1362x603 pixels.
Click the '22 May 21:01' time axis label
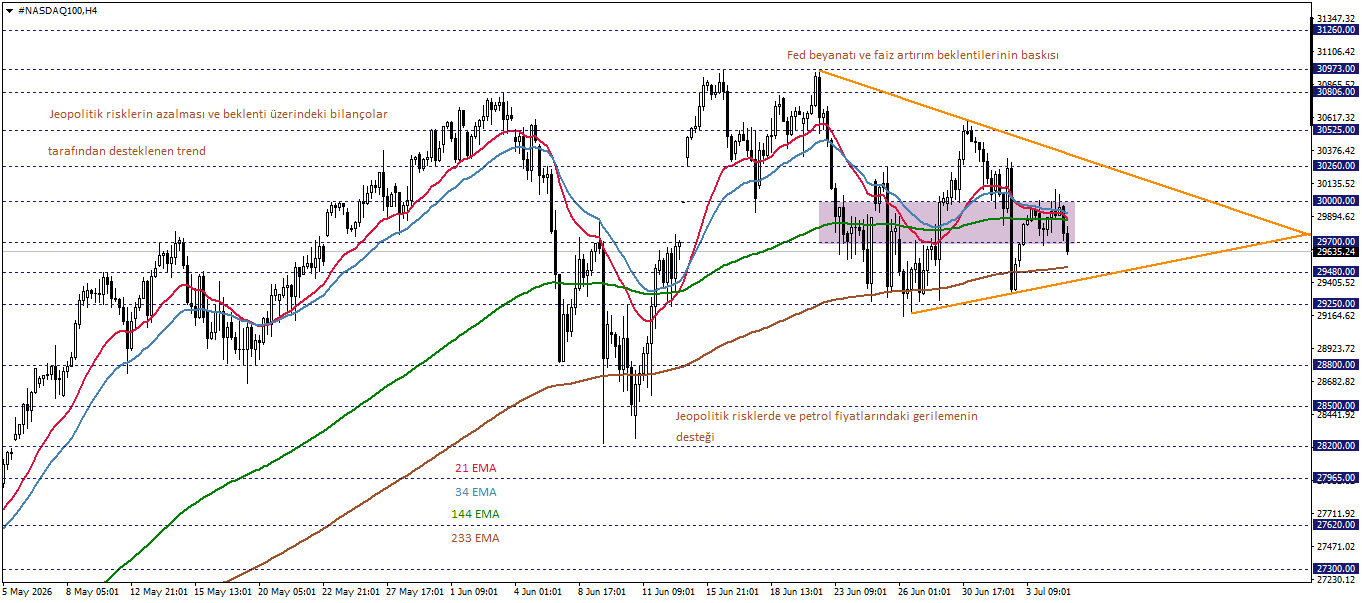350,591
